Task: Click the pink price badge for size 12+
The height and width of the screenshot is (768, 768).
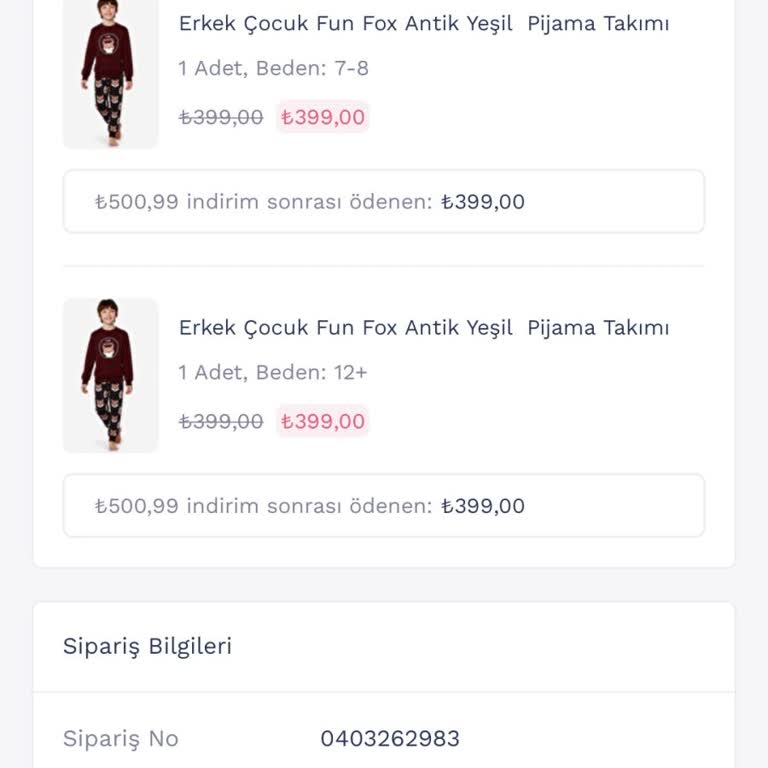Action: click(323, 421)
